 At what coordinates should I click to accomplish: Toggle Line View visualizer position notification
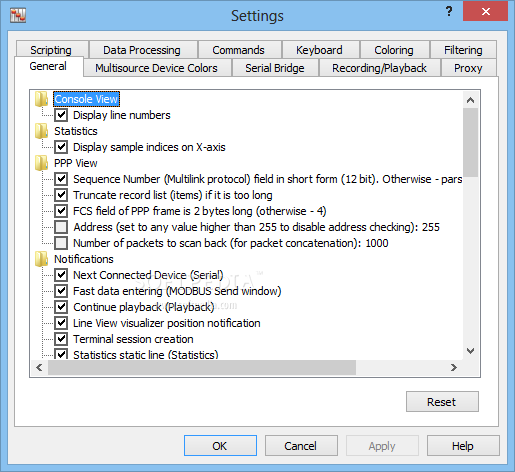(x=61, y=323)
